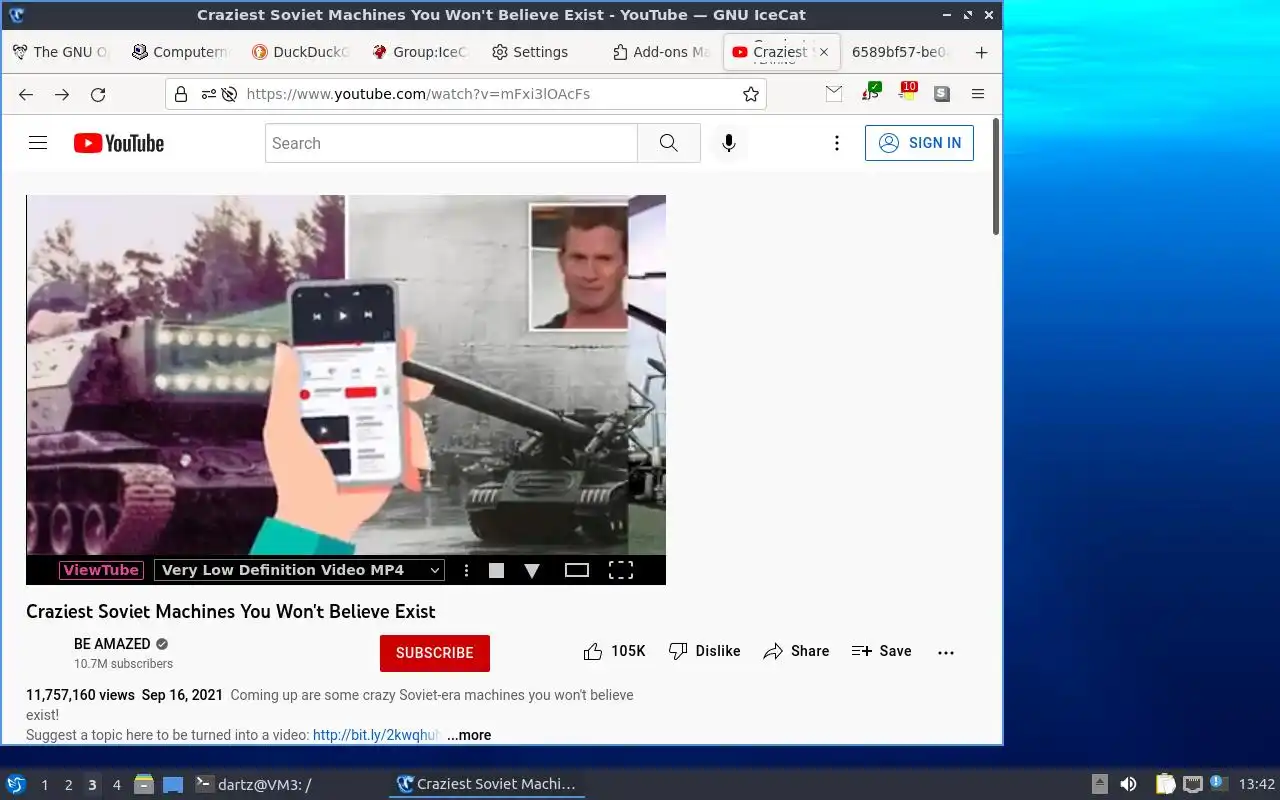Viewport: 1280px width, 800px height.
Task: Go back to the previous page
Action: pyautogui.click(x=26, y=94)
